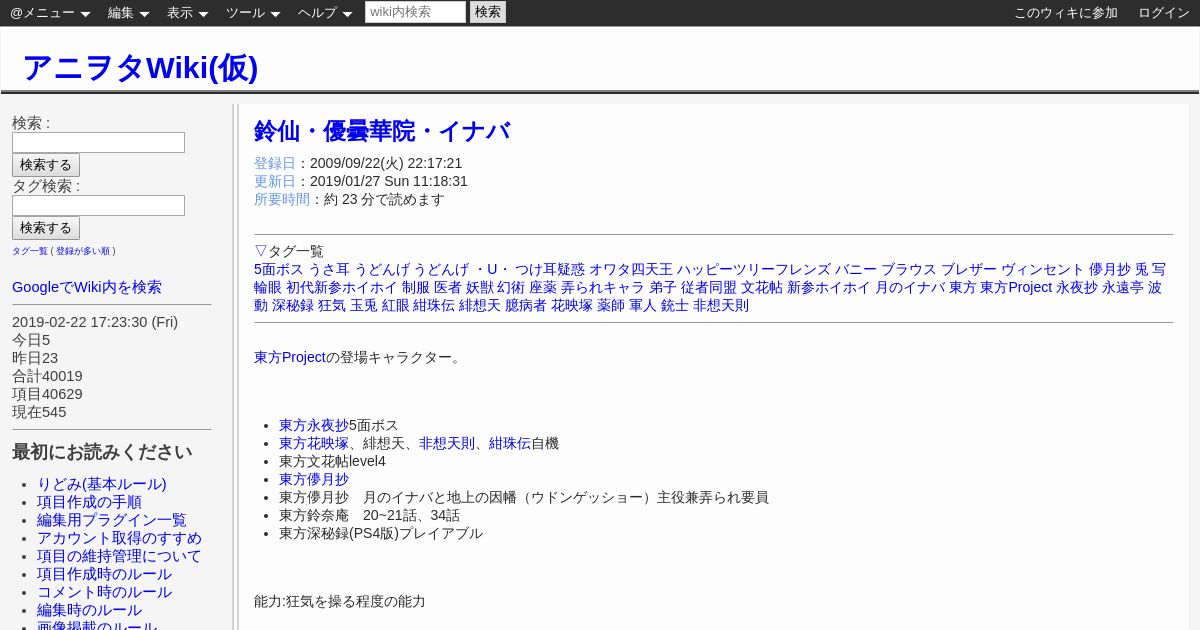Open 登録が多い順 tag sort link
The image size is (1200, 630).
tap(83, 251)
